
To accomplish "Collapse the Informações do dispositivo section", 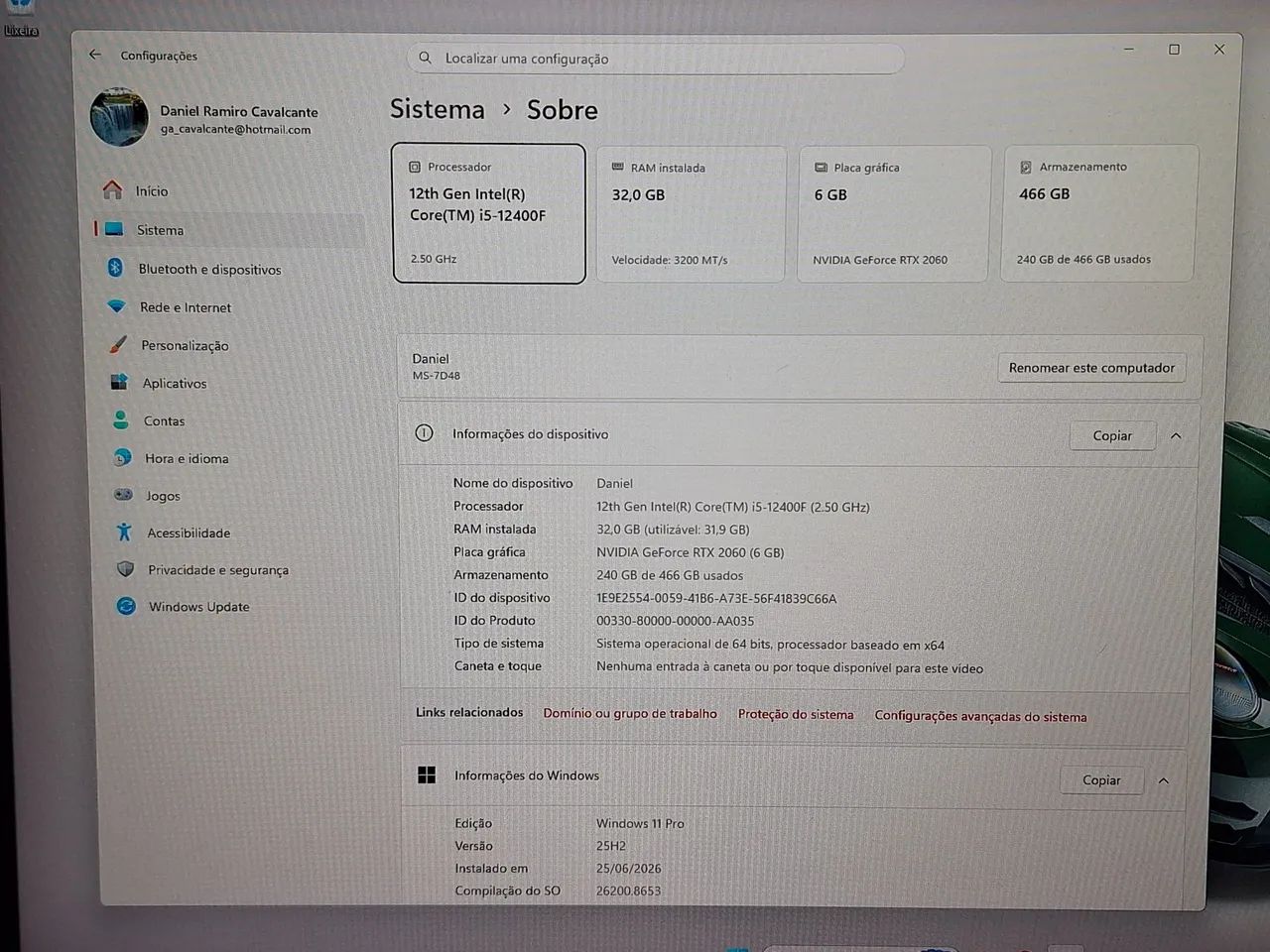I will click(x=1176, y=435).
